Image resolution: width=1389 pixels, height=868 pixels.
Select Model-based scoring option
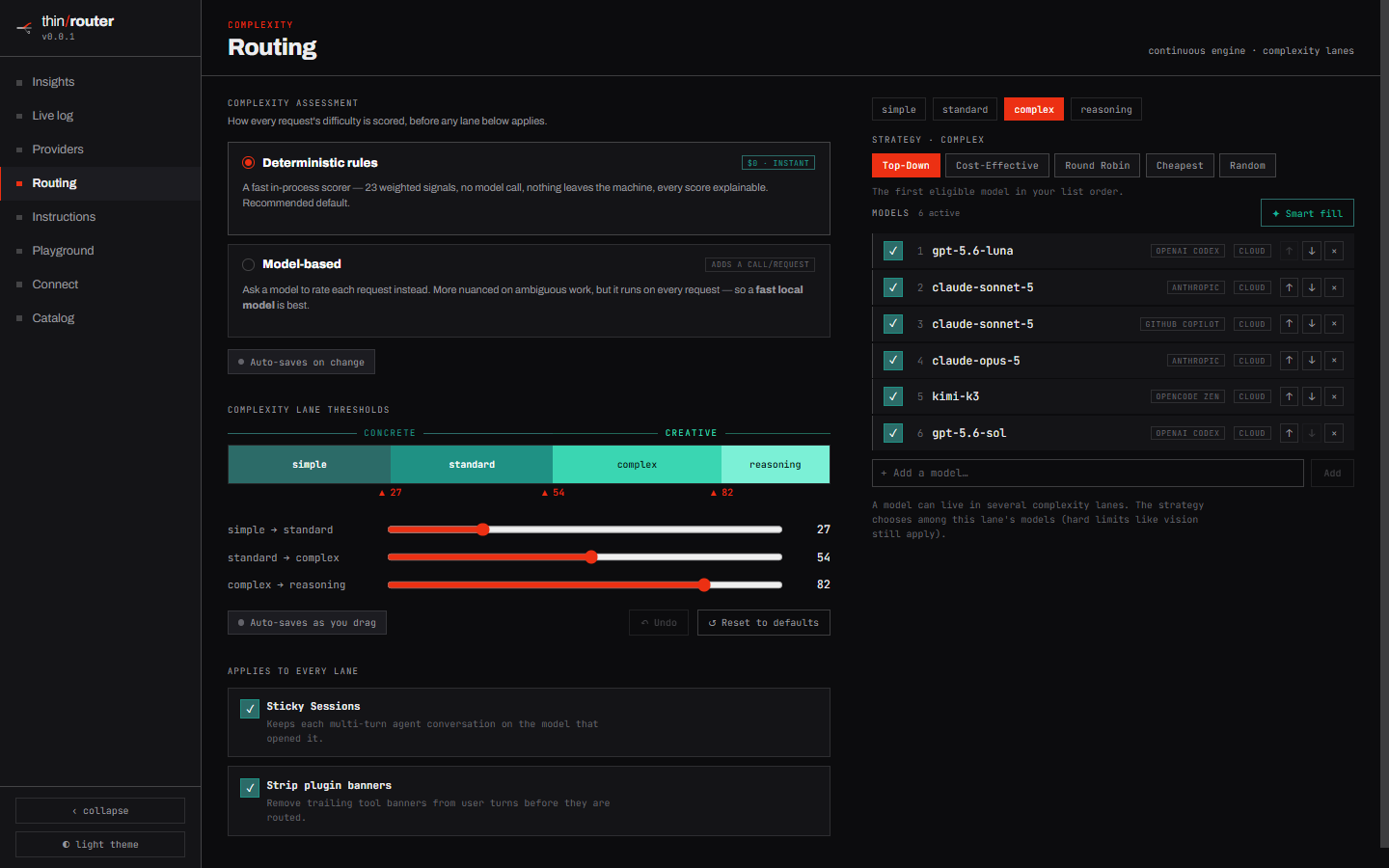248,264
